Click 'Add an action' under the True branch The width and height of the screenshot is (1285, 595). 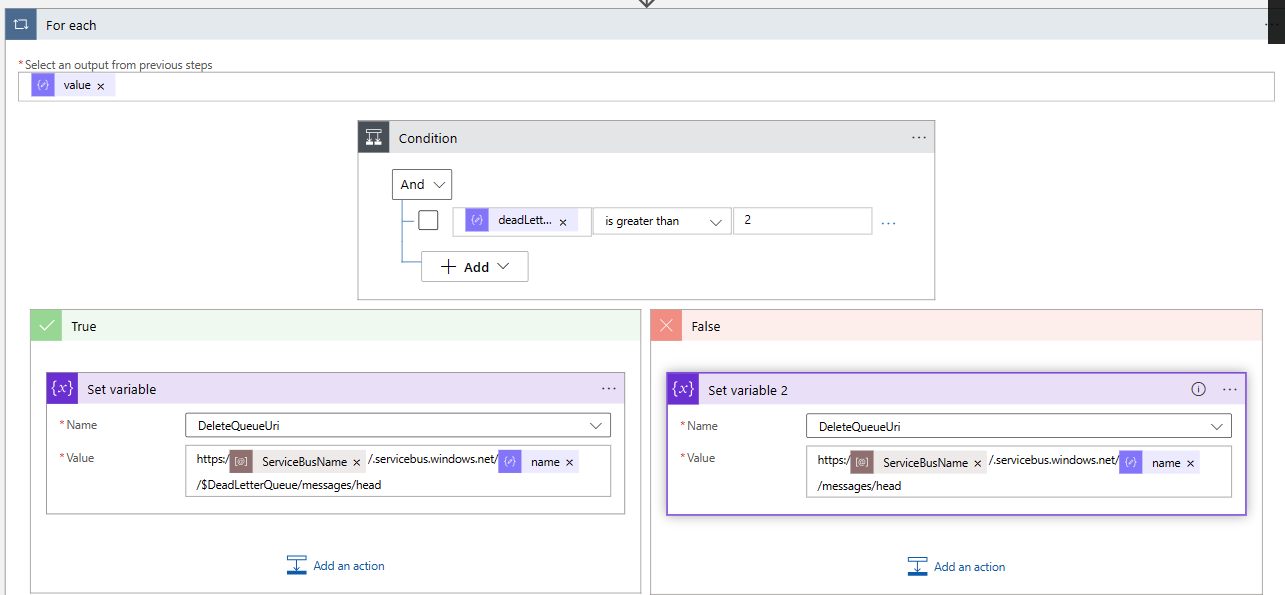click(335, 565)
